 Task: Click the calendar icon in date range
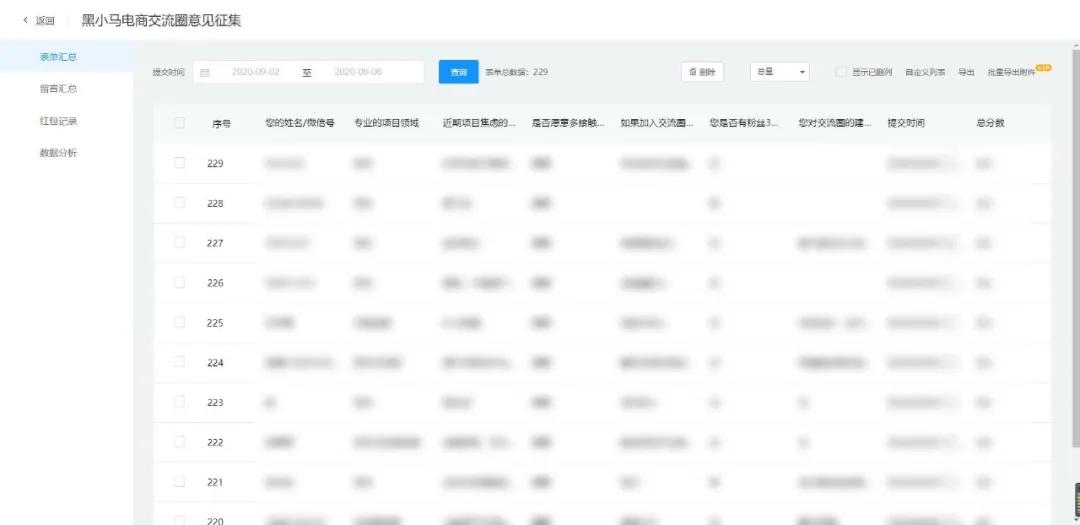pyautogui.click(x=205, y=73)
